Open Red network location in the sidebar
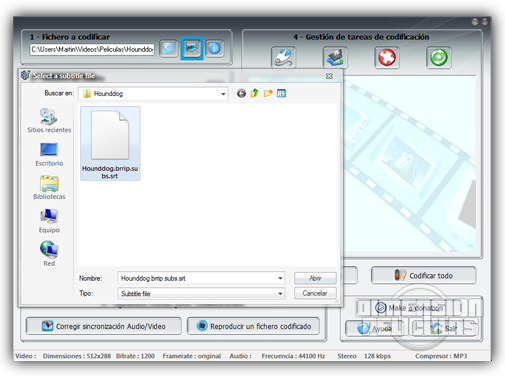The width and height of the screenshot is (505, 378). pos(49,254)
